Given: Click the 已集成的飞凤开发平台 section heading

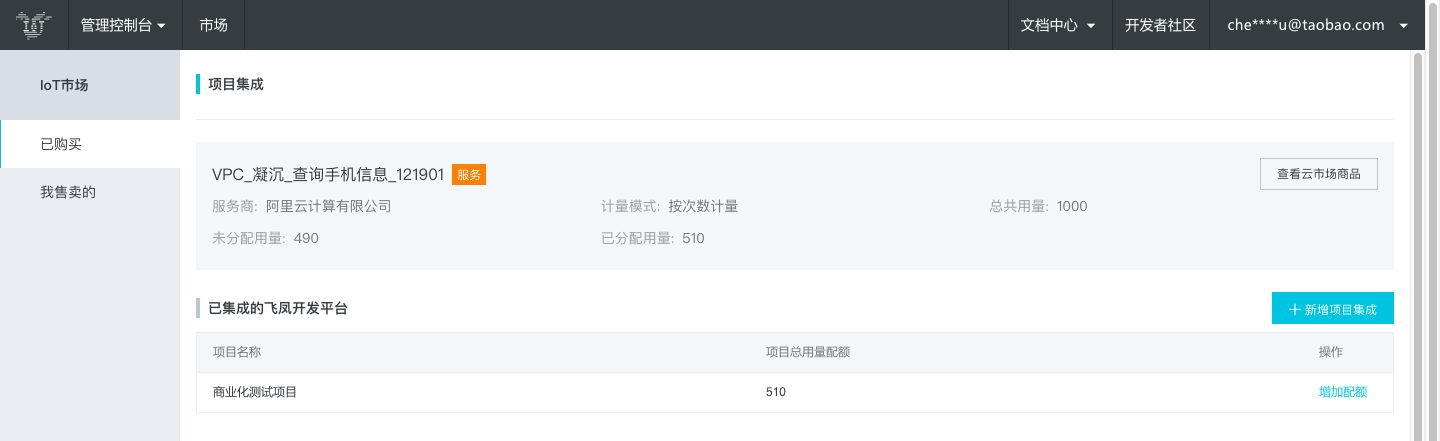Looking at the screenshot, I should pos(278,308).
